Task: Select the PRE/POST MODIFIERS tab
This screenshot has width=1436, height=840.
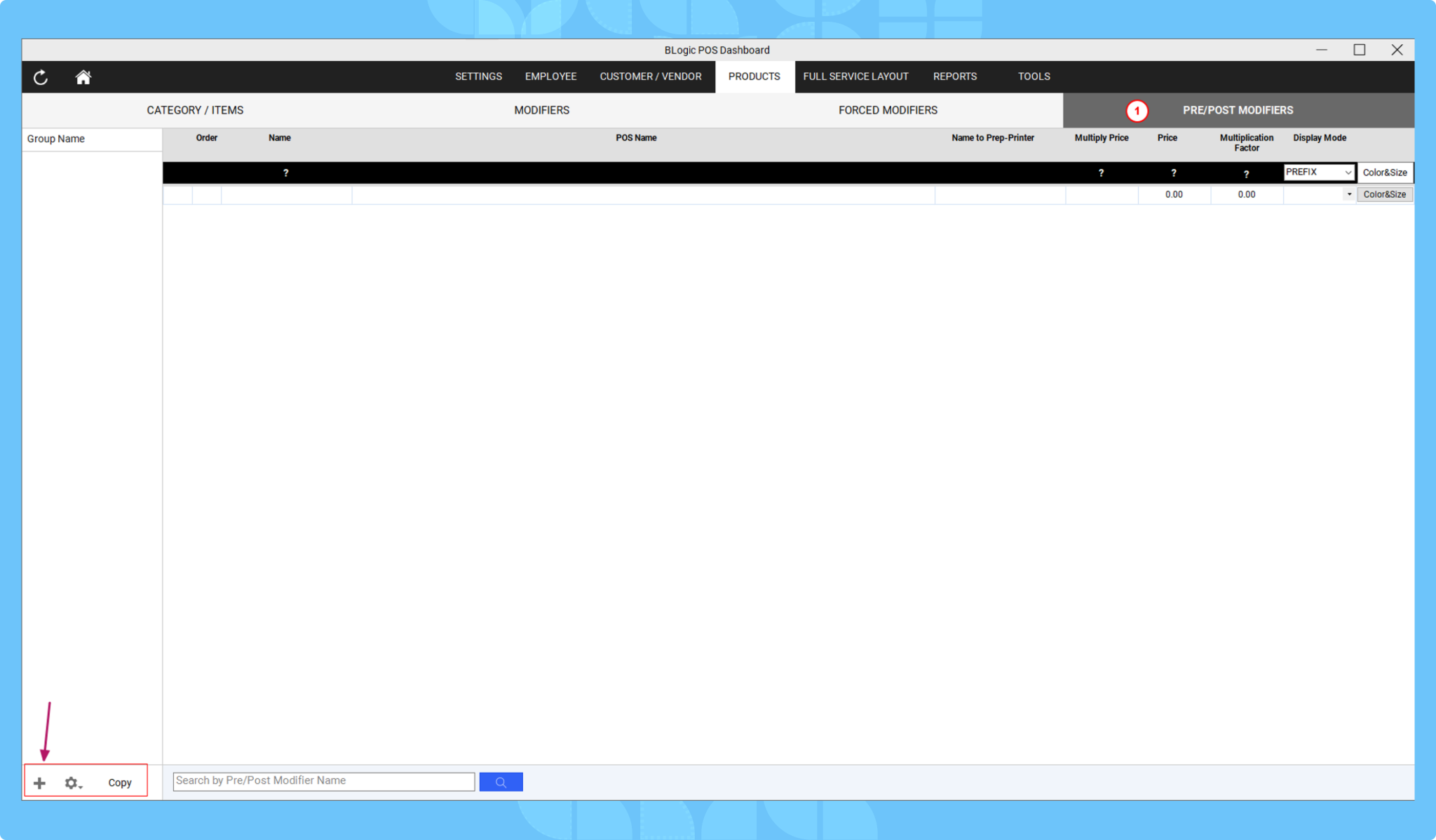Action: pyautogui.click(x=1238, y=110)
